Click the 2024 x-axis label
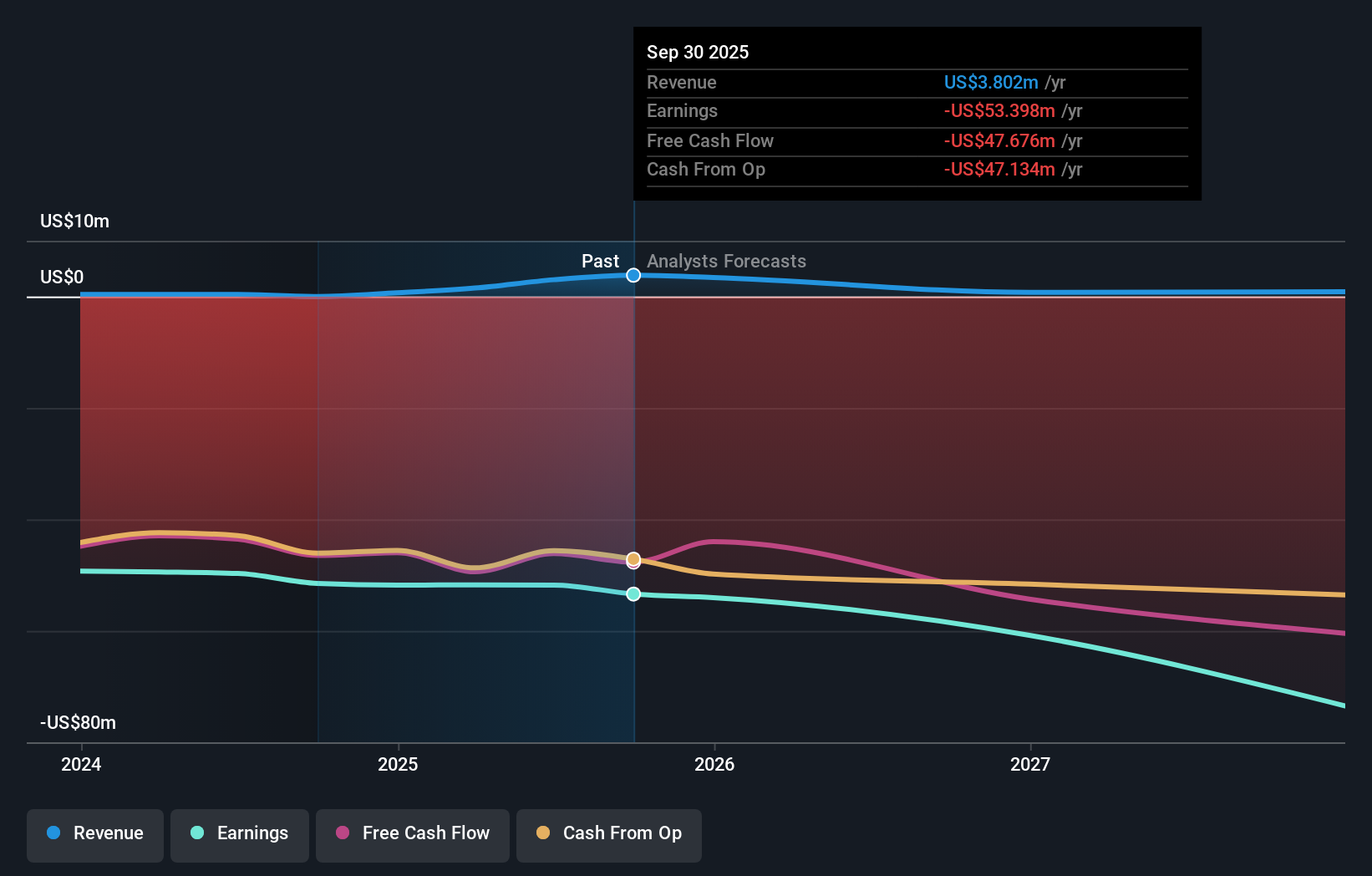The height and width of the screenshot is (876, 1372). [81, 764]
